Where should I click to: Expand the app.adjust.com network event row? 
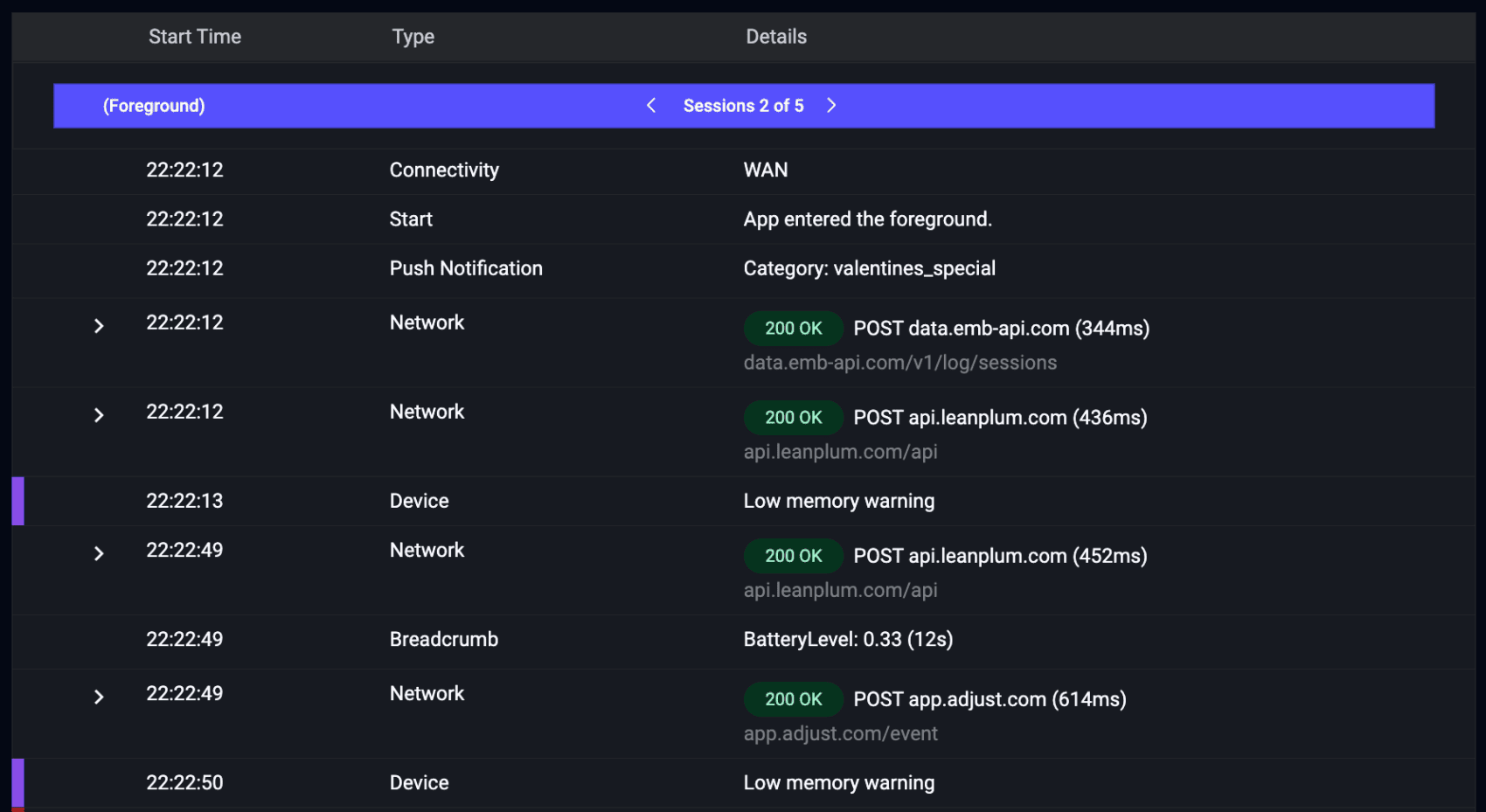click(98, 697)
